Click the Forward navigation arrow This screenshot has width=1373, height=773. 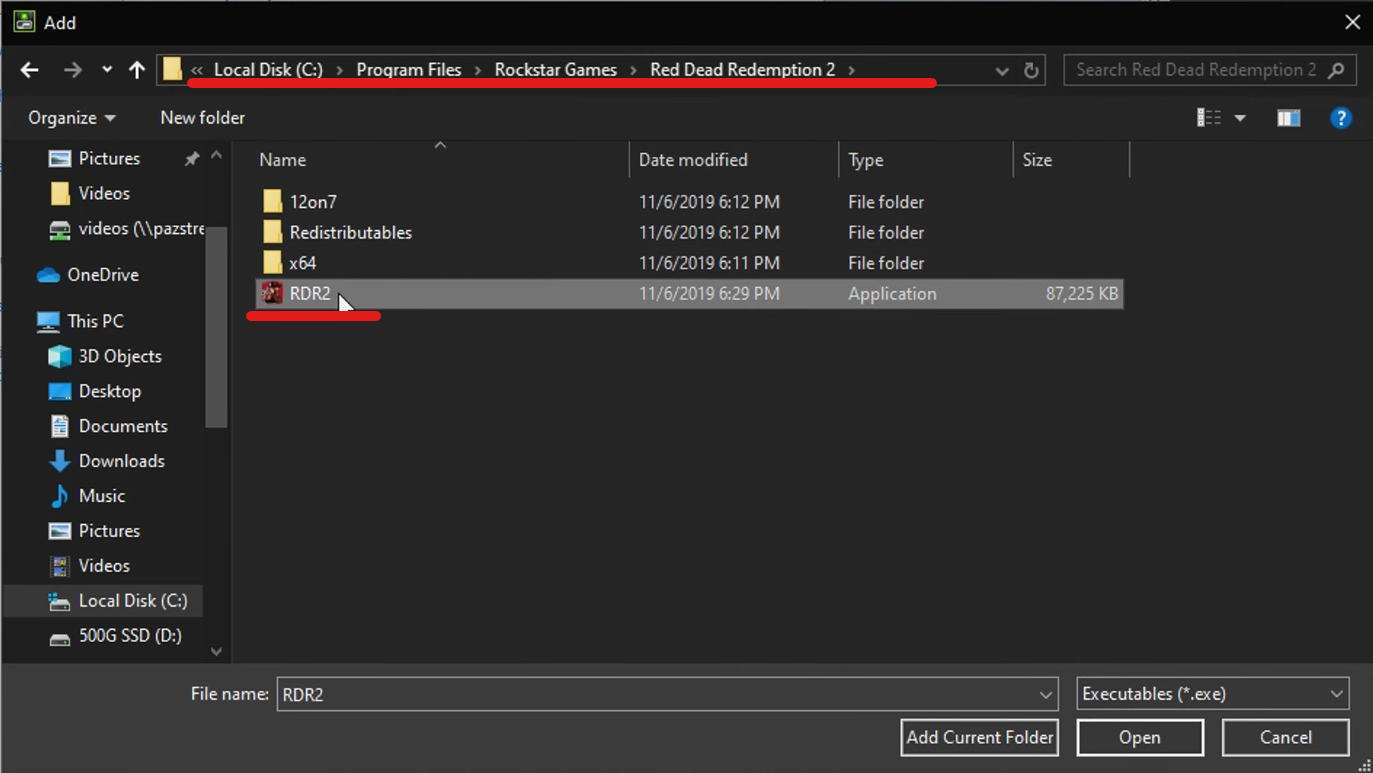(72, 70)
